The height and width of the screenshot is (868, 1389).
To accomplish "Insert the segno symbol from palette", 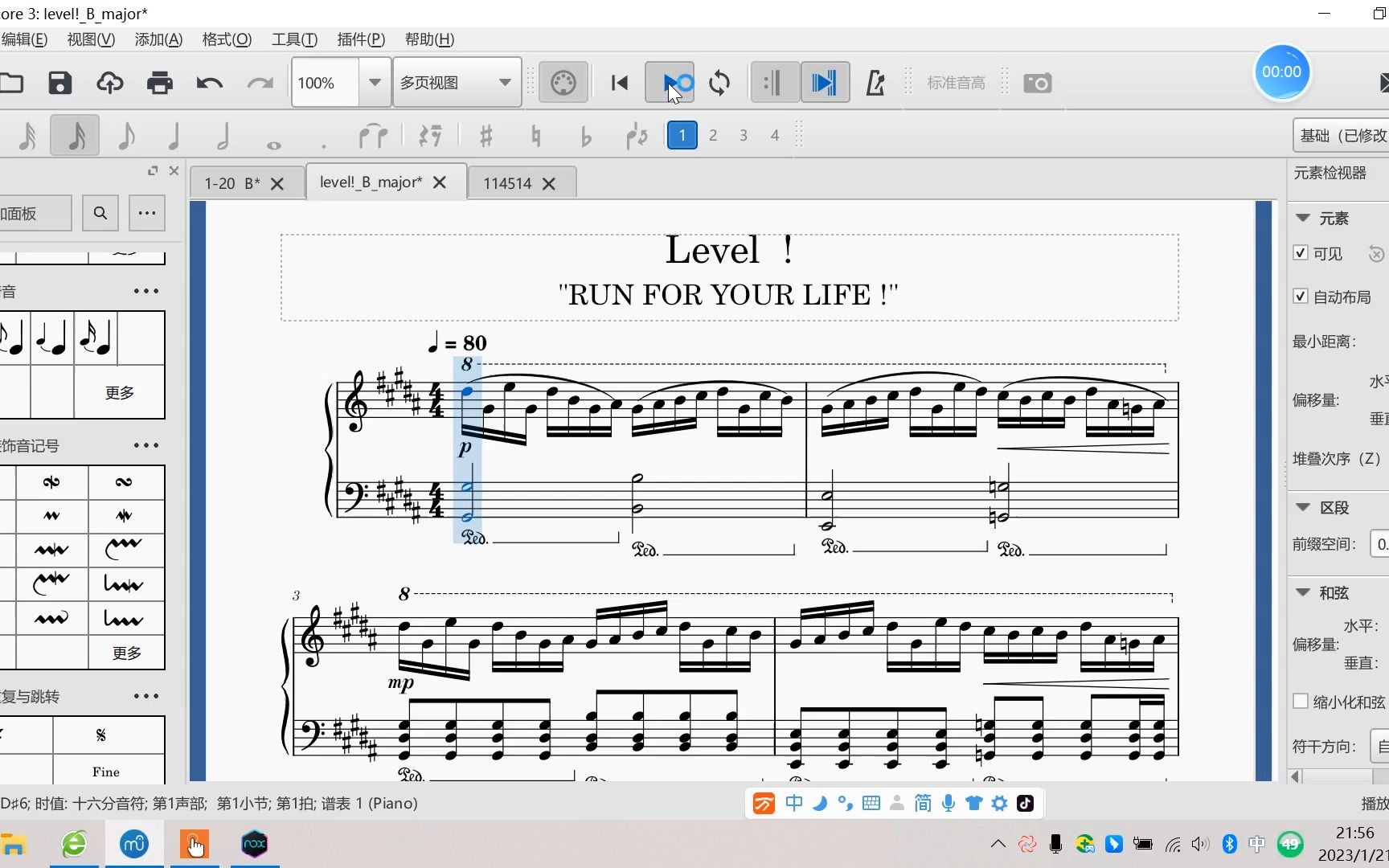I will point(100,735).
